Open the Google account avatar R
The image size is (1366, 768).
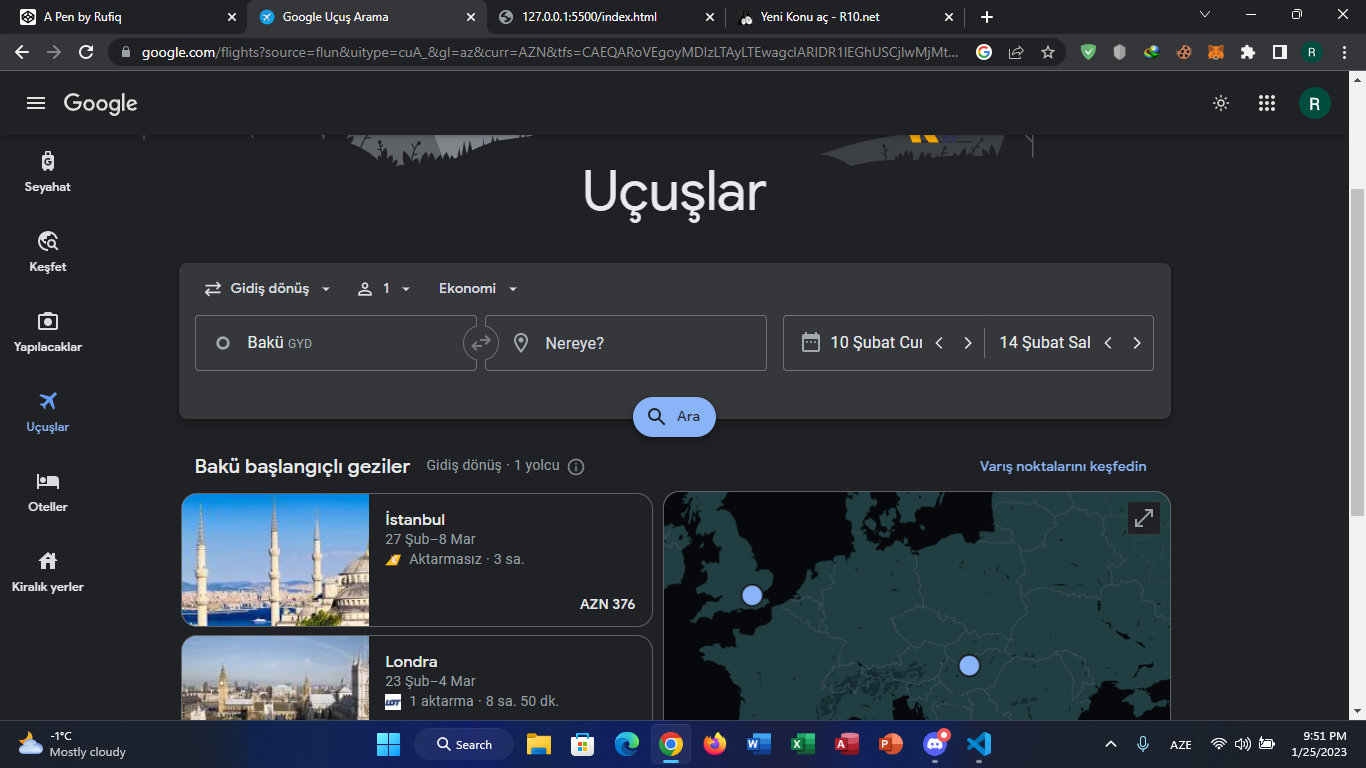(1314, 103)
